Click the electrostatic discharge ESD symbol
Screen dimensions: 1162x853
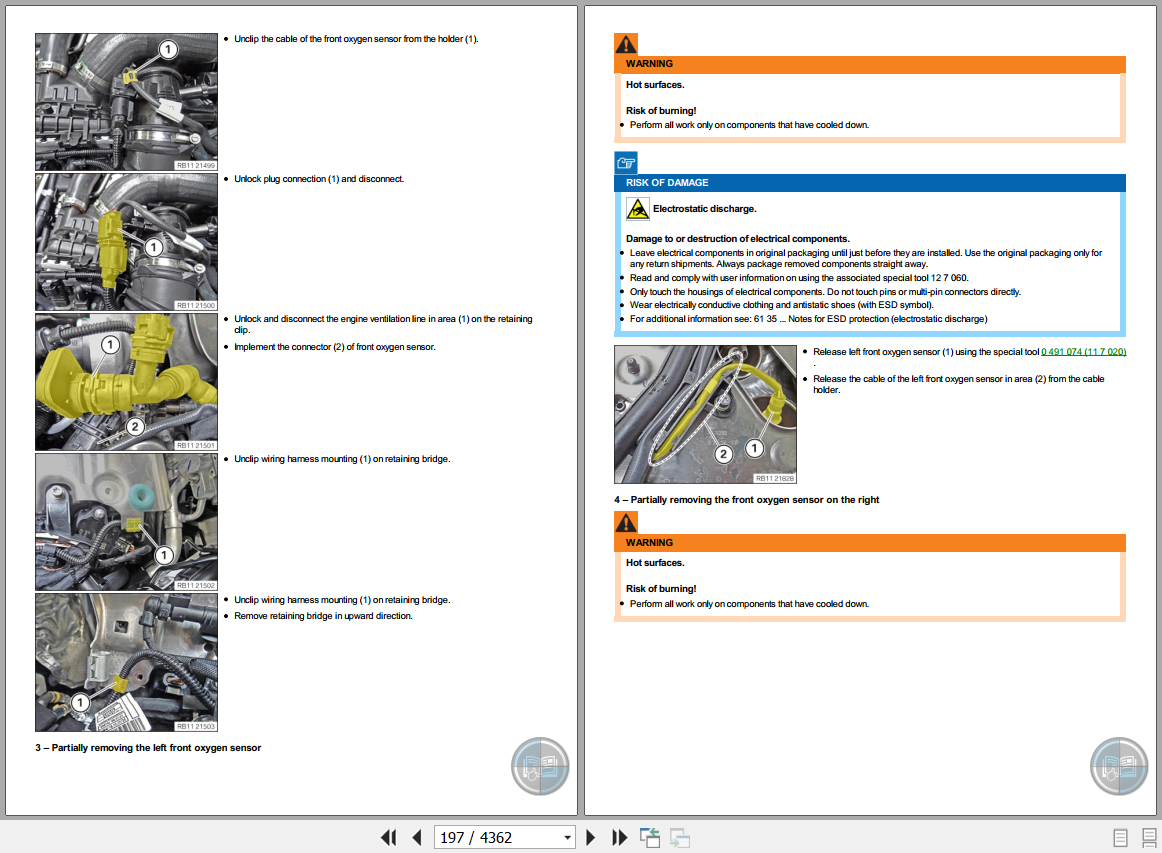[x=637, y=209]
